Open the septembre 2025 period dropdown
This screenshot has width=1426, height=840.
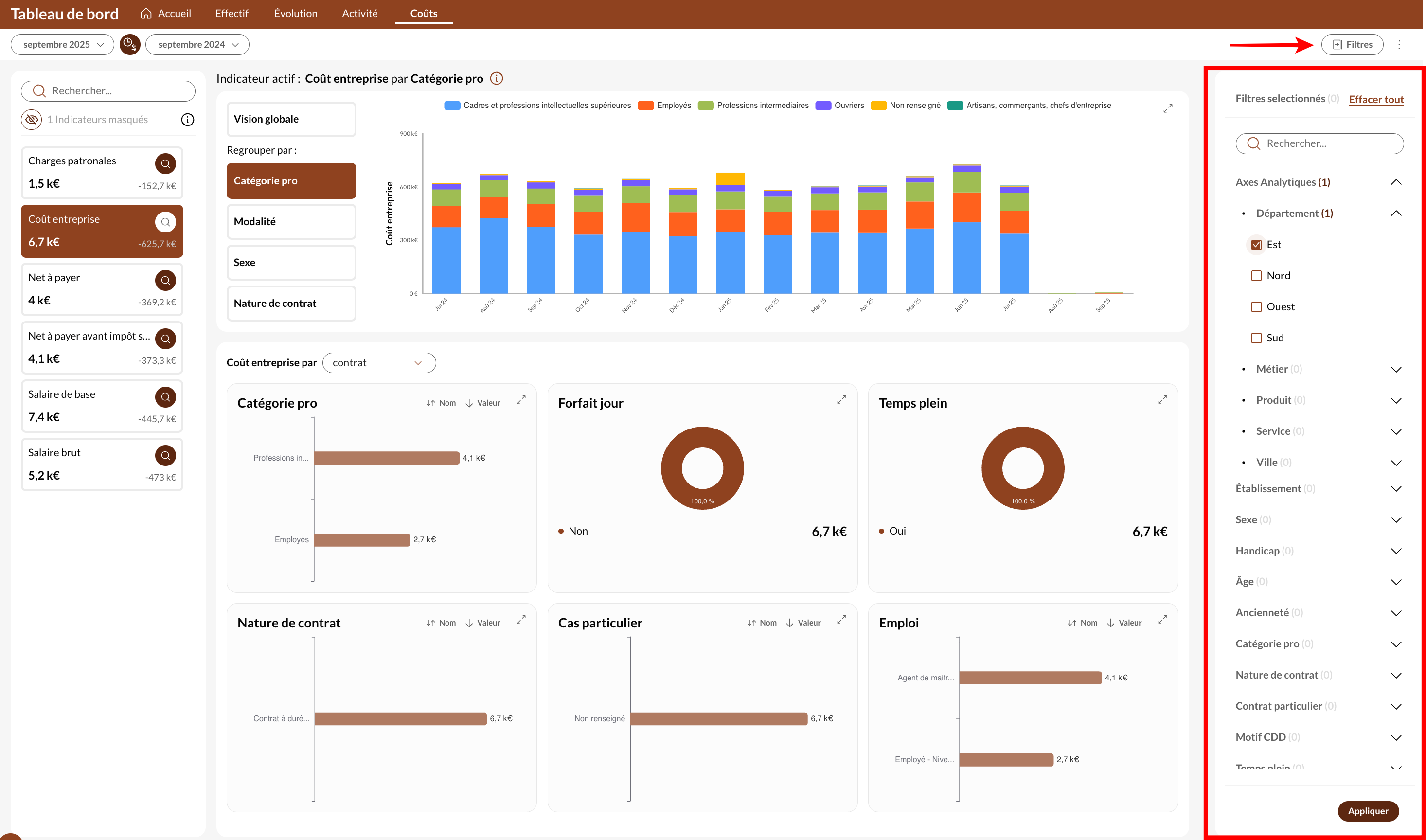coord(63,45)
